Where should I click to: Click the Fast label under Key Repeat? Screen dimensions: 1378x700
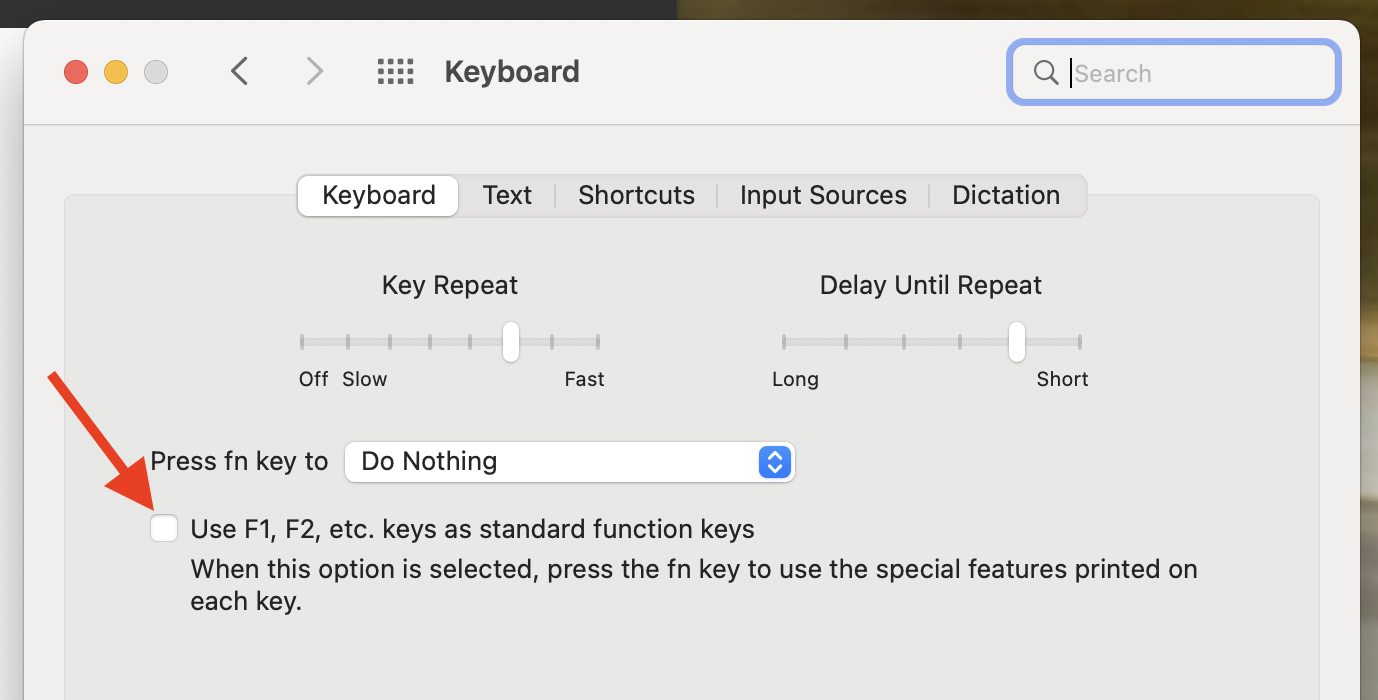click(x=584, y=379)
